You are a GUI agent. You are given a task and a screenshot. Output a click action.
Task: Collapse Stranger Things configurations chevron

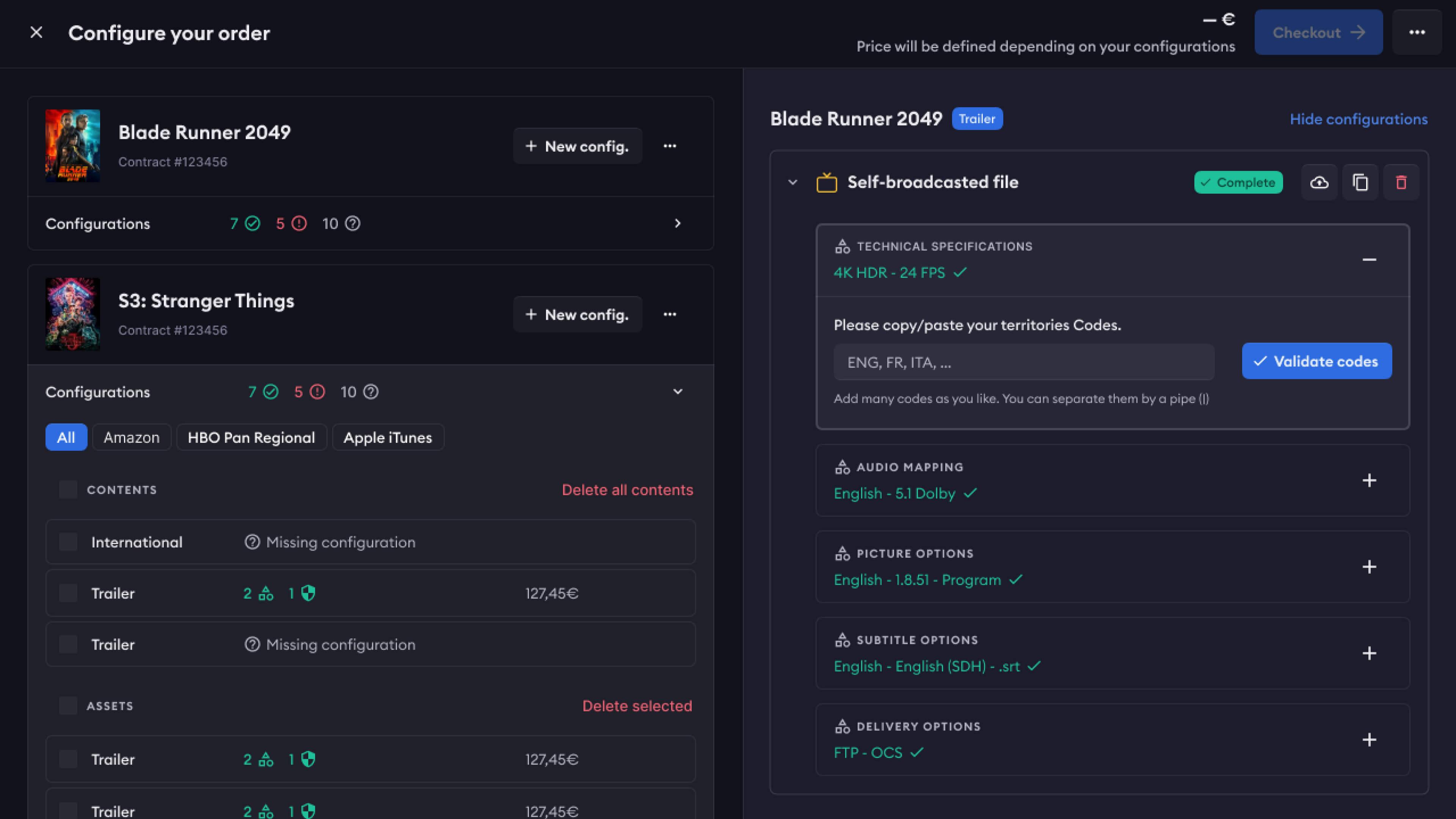point(678,392)
